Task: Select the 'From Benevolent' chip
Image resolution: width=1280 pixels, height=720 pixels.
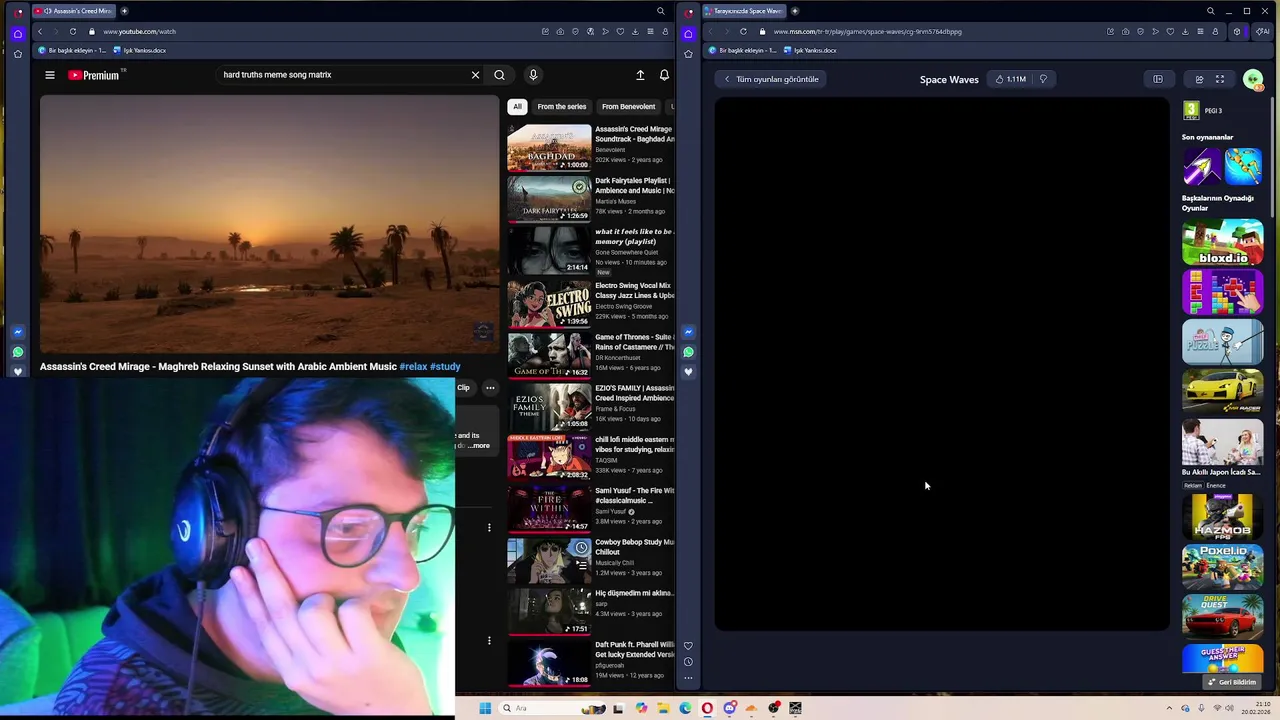Action: (628, 107)
